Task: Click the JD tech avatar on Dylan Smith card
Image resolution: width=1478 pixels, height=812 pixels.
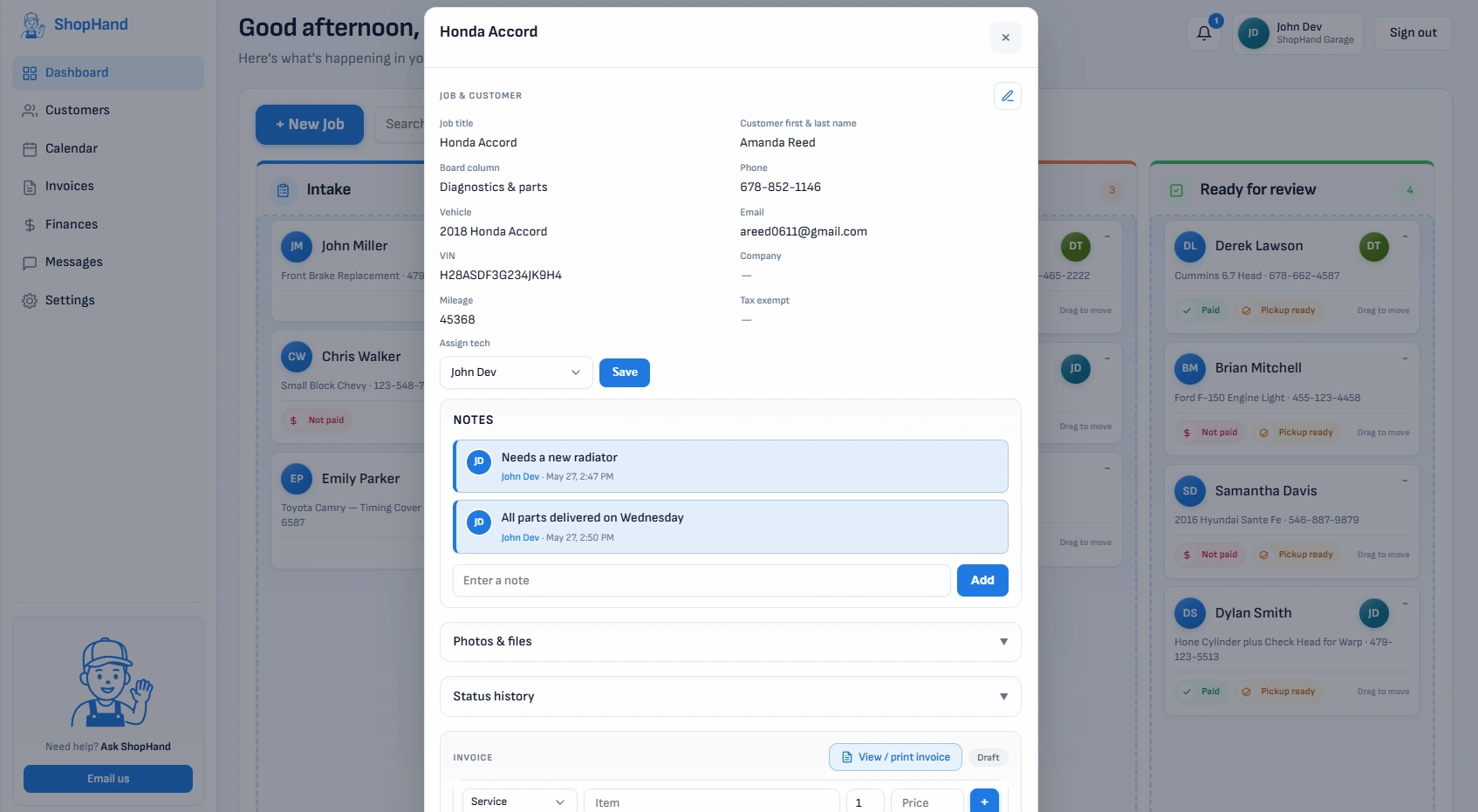Action: (x=1373, y=613)
